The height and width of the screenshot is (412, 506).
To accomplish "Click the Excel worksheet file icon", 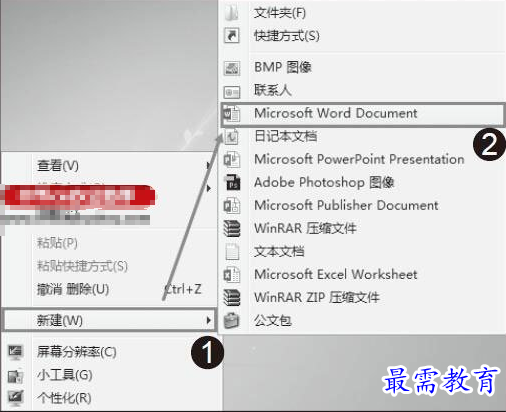I will [x=231, y=275].
